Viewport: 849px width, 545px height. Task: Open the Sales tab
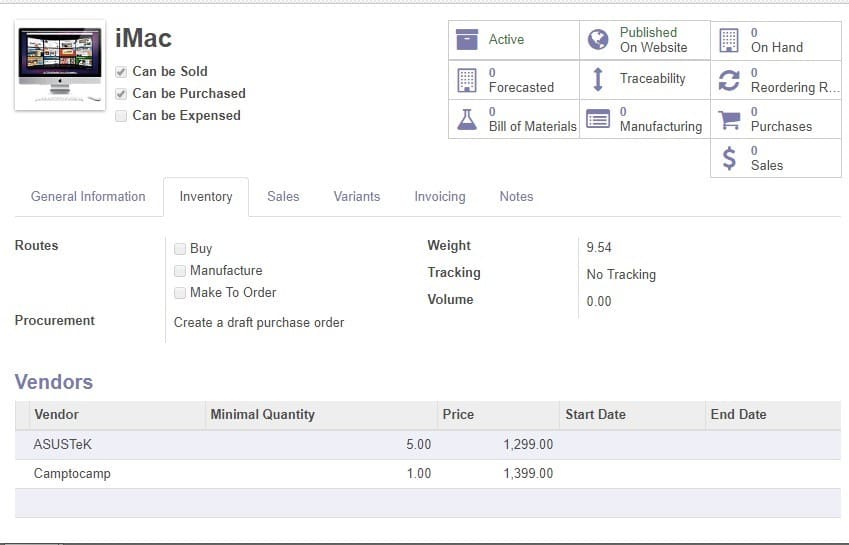click(x=283, y=196)
